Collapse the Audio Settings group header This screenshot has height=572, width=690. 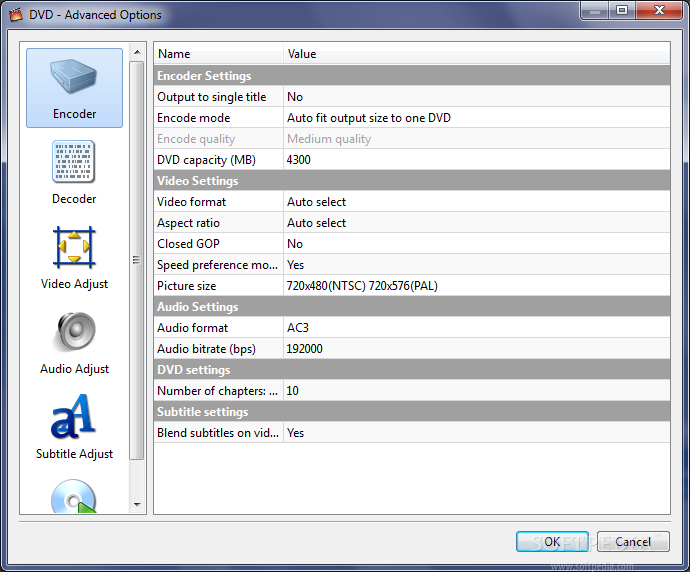412,307
